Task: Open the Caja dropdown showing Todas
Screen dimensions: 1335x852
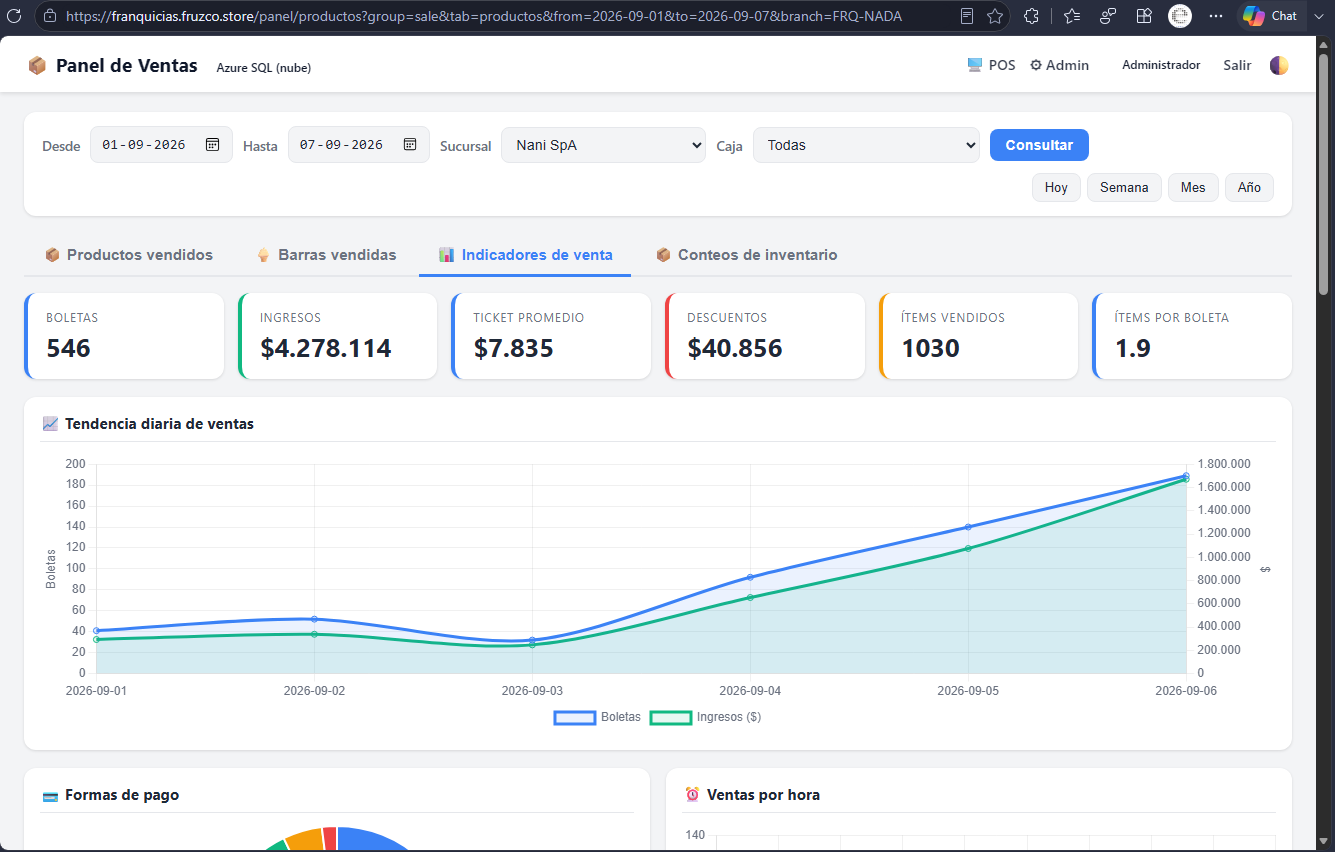Action: (866, 145)
